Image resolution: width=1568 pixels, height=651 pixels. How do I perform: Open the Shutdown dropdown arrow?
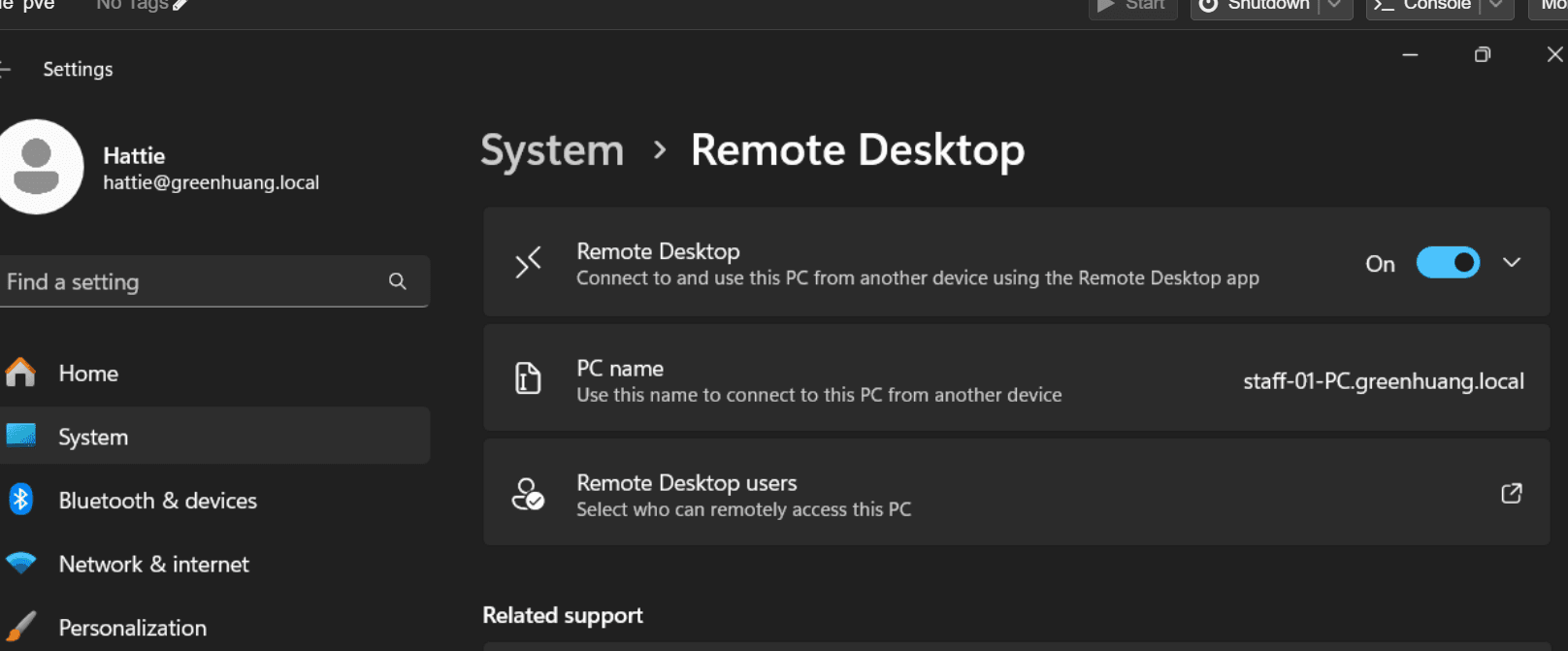1335,5
